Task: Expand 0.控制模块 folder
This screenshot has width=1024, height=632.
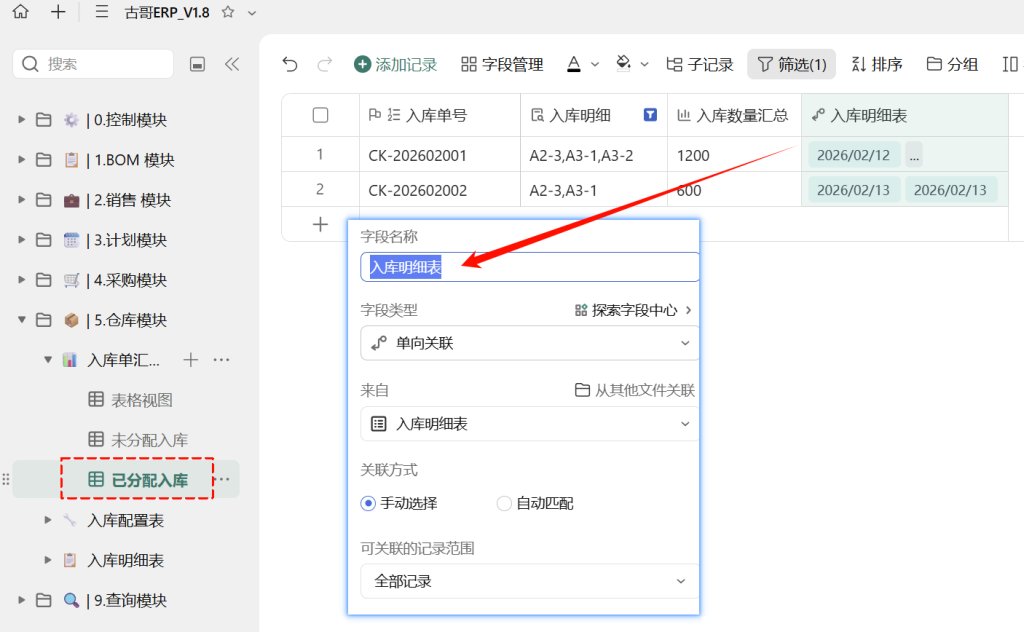Action: [x=22, y=119]
